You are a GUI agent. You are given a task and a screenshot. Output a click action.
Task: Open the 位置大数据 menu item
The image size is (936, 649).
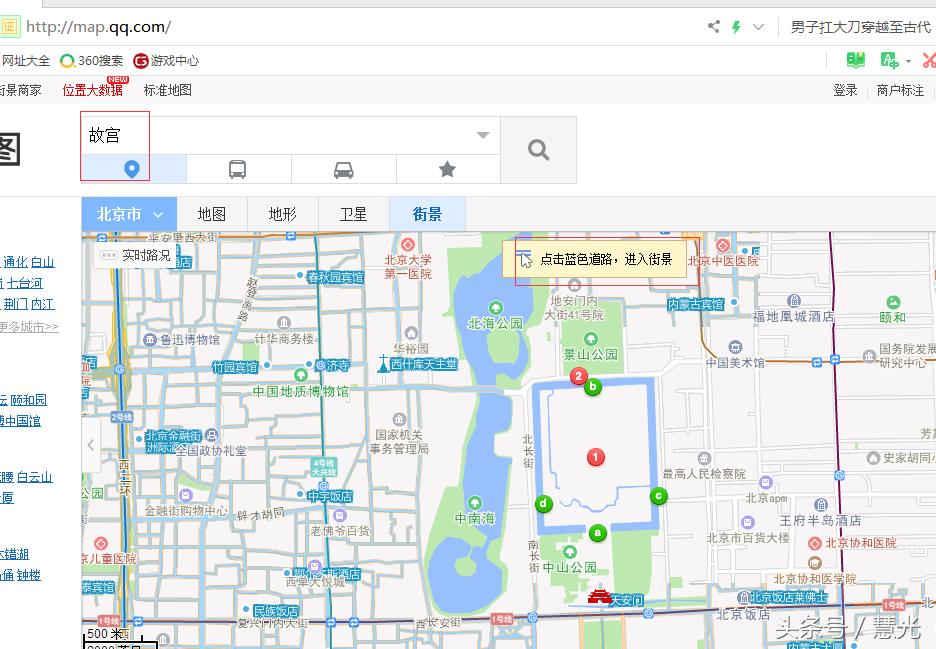(93, 90)
